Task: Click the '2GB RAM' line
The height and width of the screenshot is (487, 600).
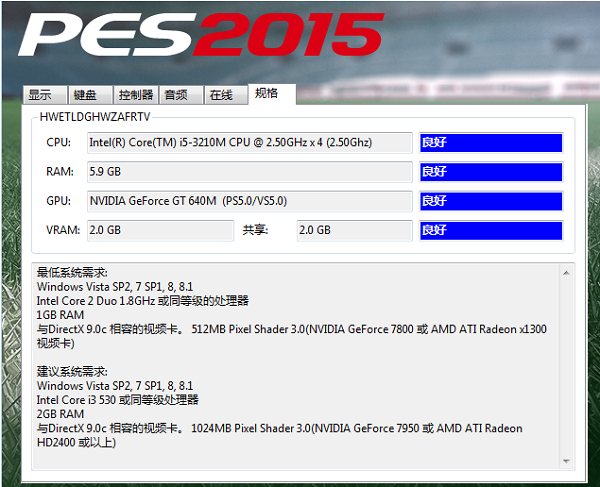Action: [60, 414]
